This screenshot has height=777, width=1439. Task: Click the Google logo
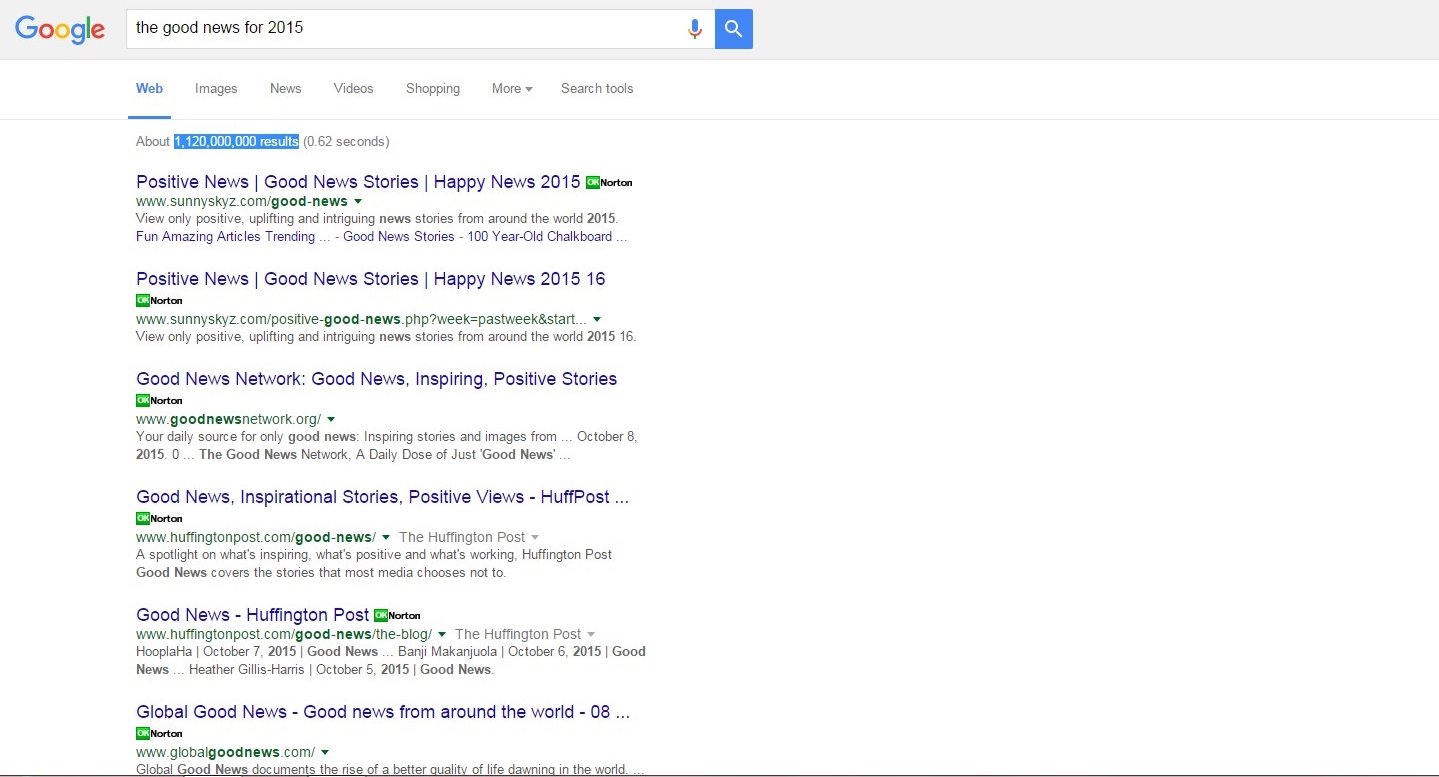coord(60,29)
